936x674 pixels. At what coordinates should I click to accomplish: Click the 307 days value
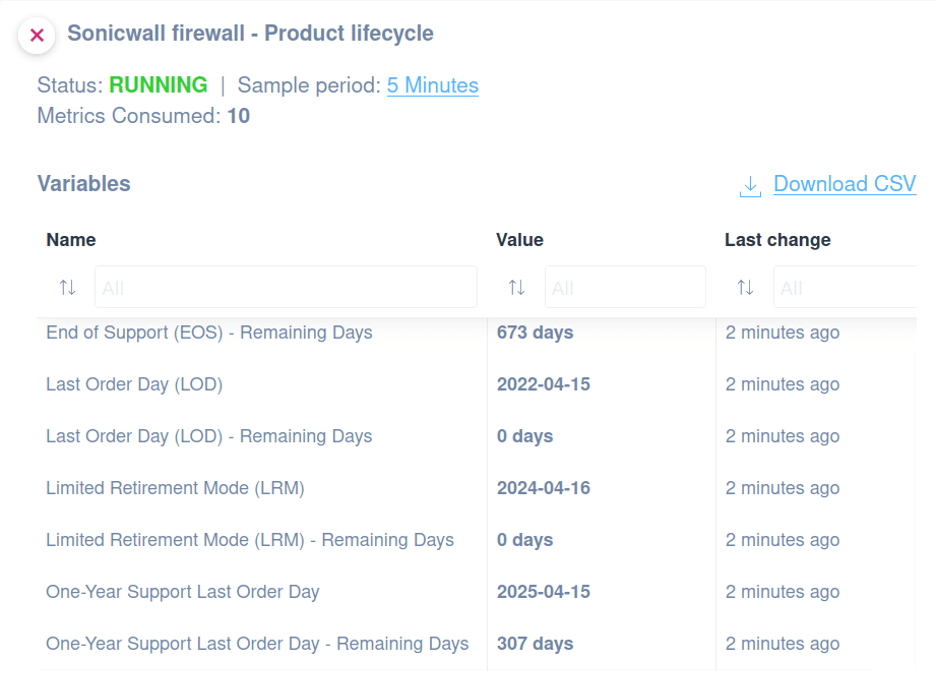click(535, 644)
